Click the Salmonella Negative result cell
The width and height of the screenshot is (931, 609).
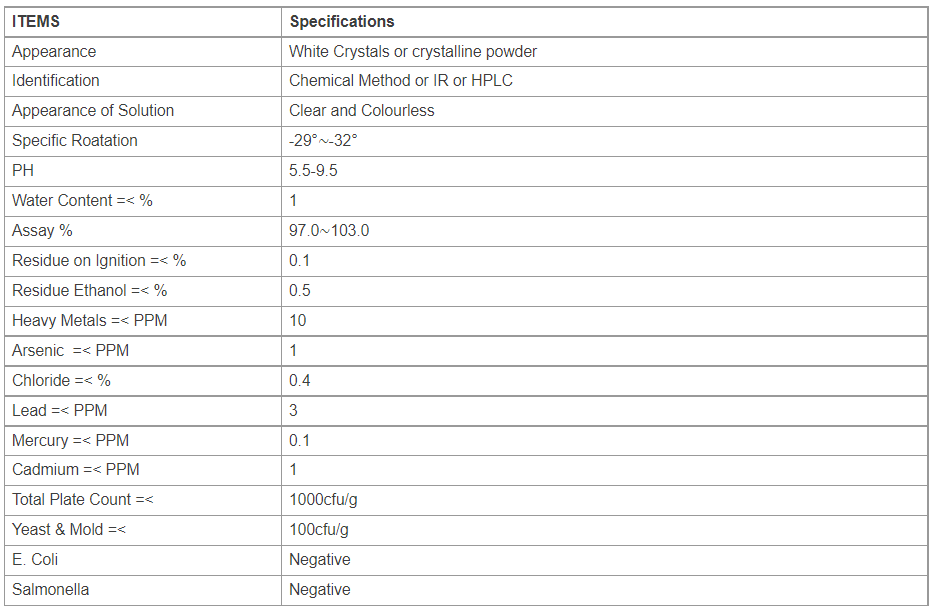pyautogui.click(x=604, y=590)
